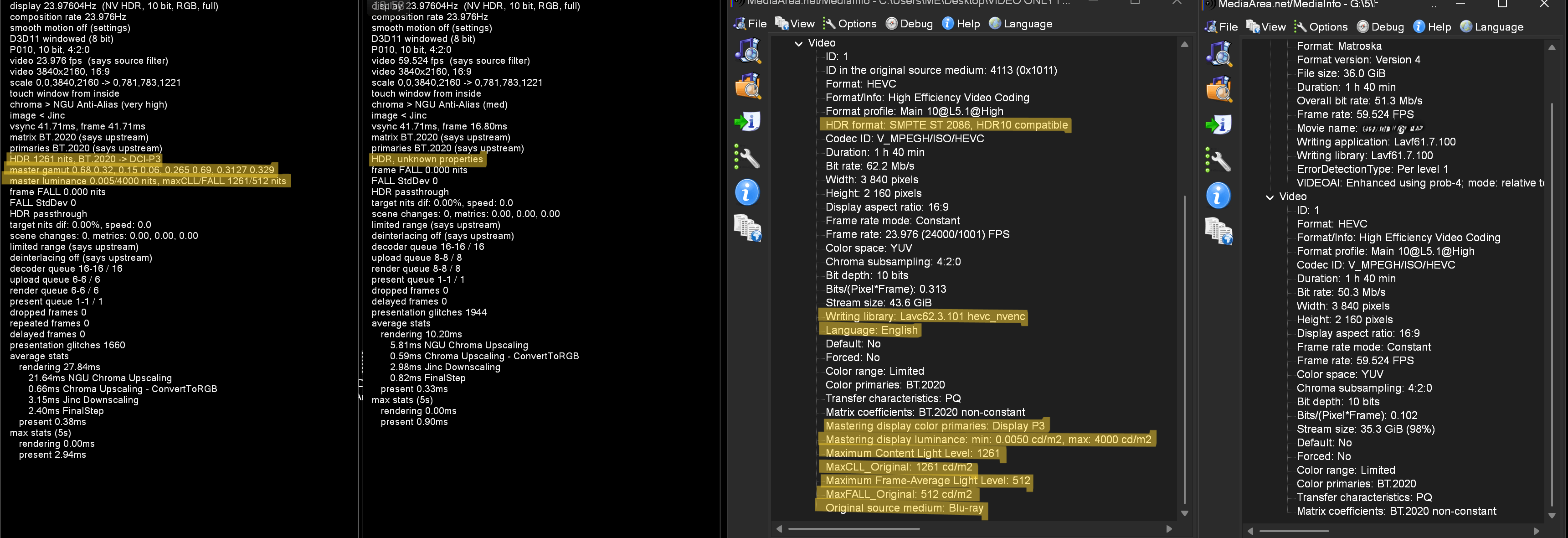This screenshot has height=538, width=1568.
Task: Select 'ErrorDetectionType: Per level 1' row
Action: point(1372,169)
